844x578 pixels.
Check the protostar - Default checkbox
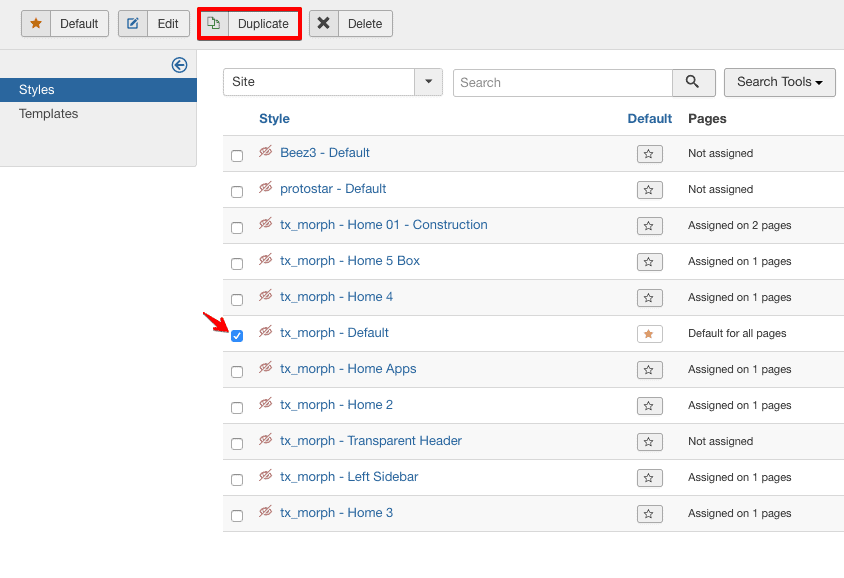[237, 192]
